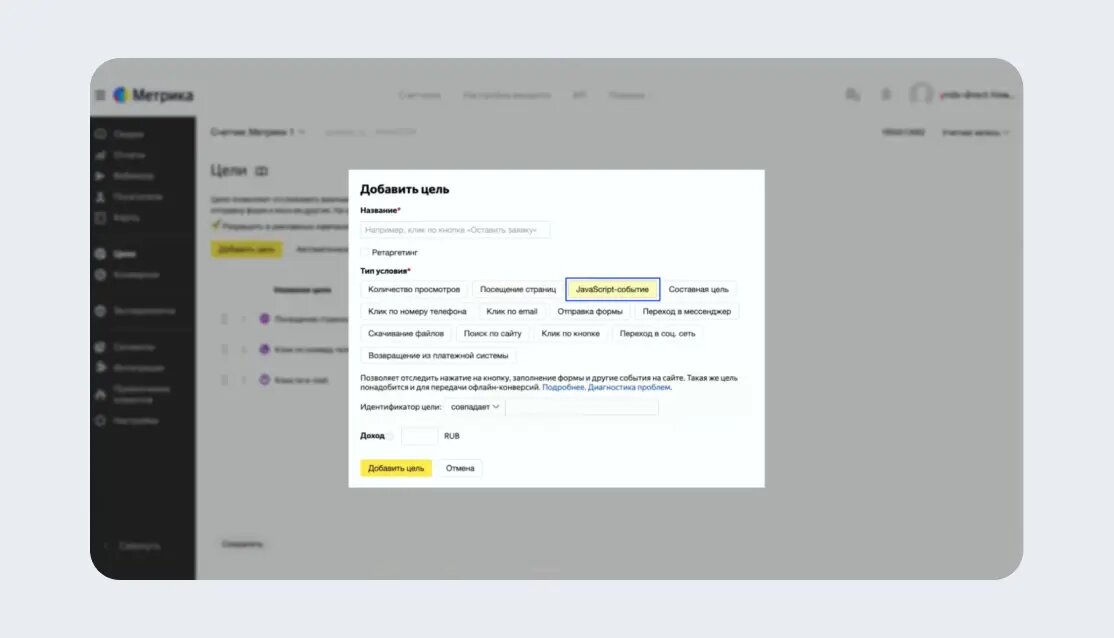Open the user avatar in the header
1114x638 pixels.
point(921,94)
